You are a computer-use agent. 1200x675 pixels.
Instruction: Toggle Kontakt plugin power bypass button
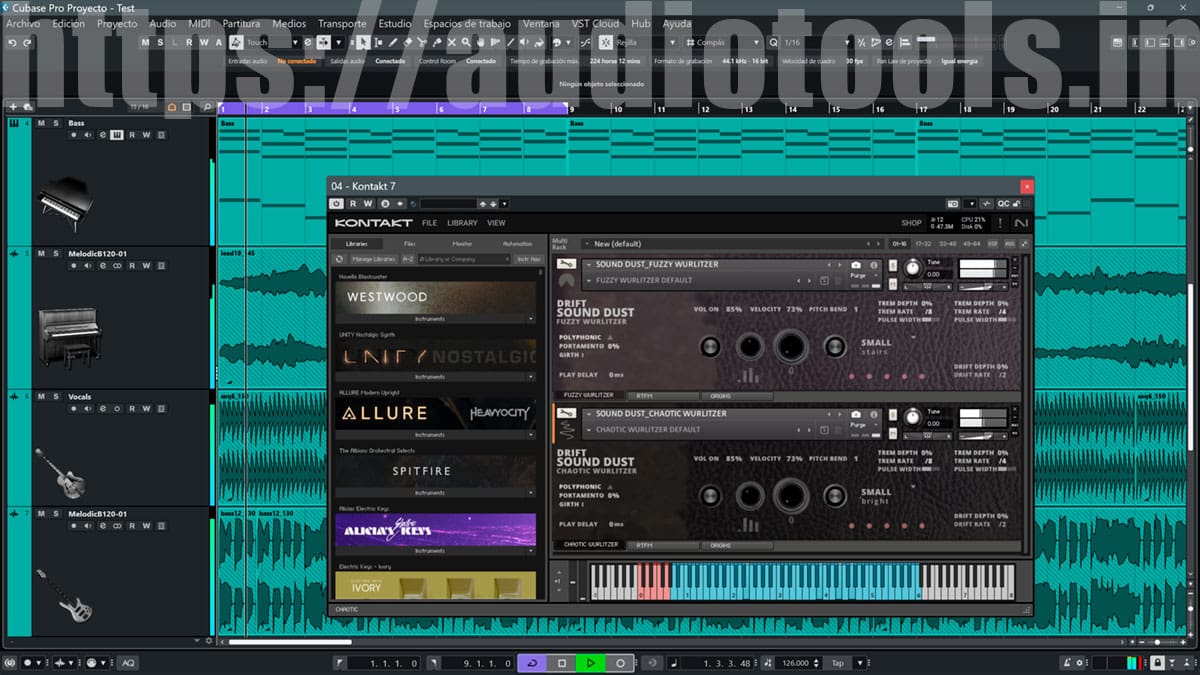coord(337,203)
